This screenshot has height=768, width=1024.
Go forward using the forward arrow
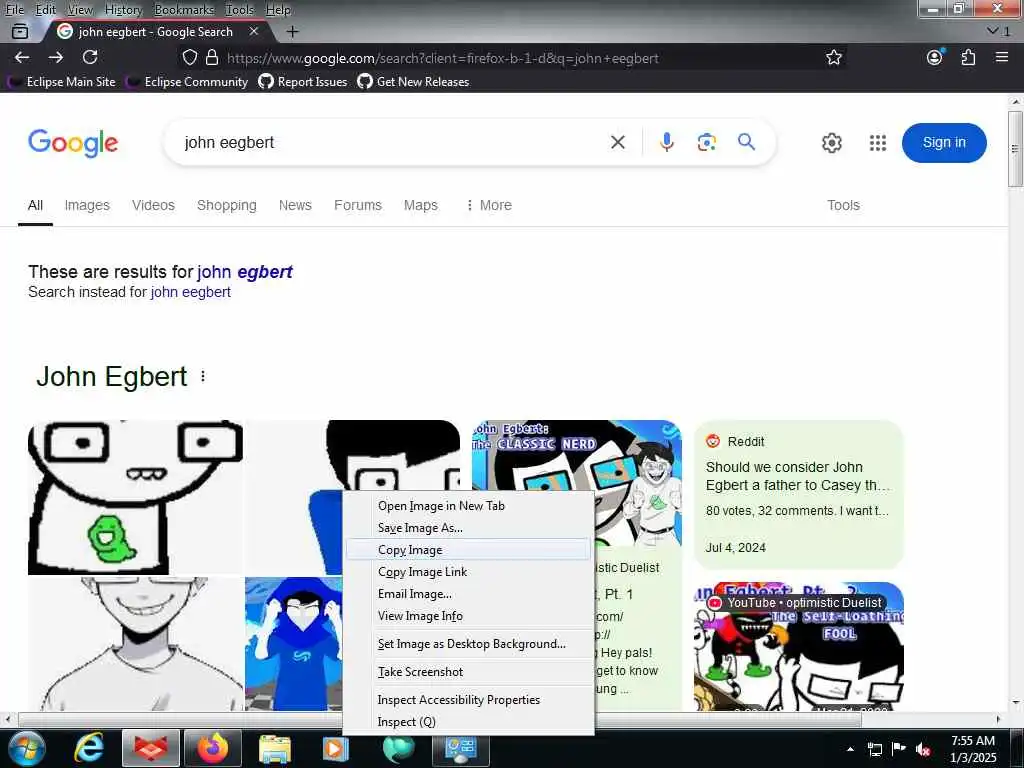(56, 57)
